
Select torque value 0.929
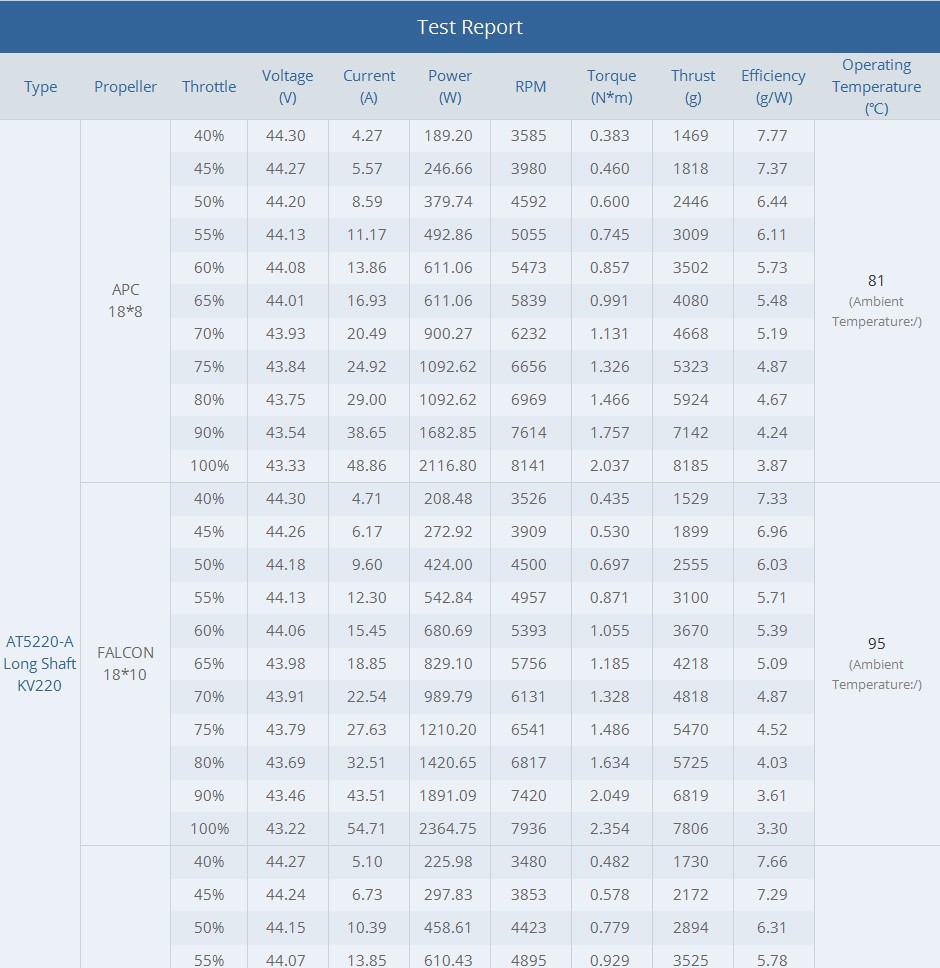click(609, 961)
